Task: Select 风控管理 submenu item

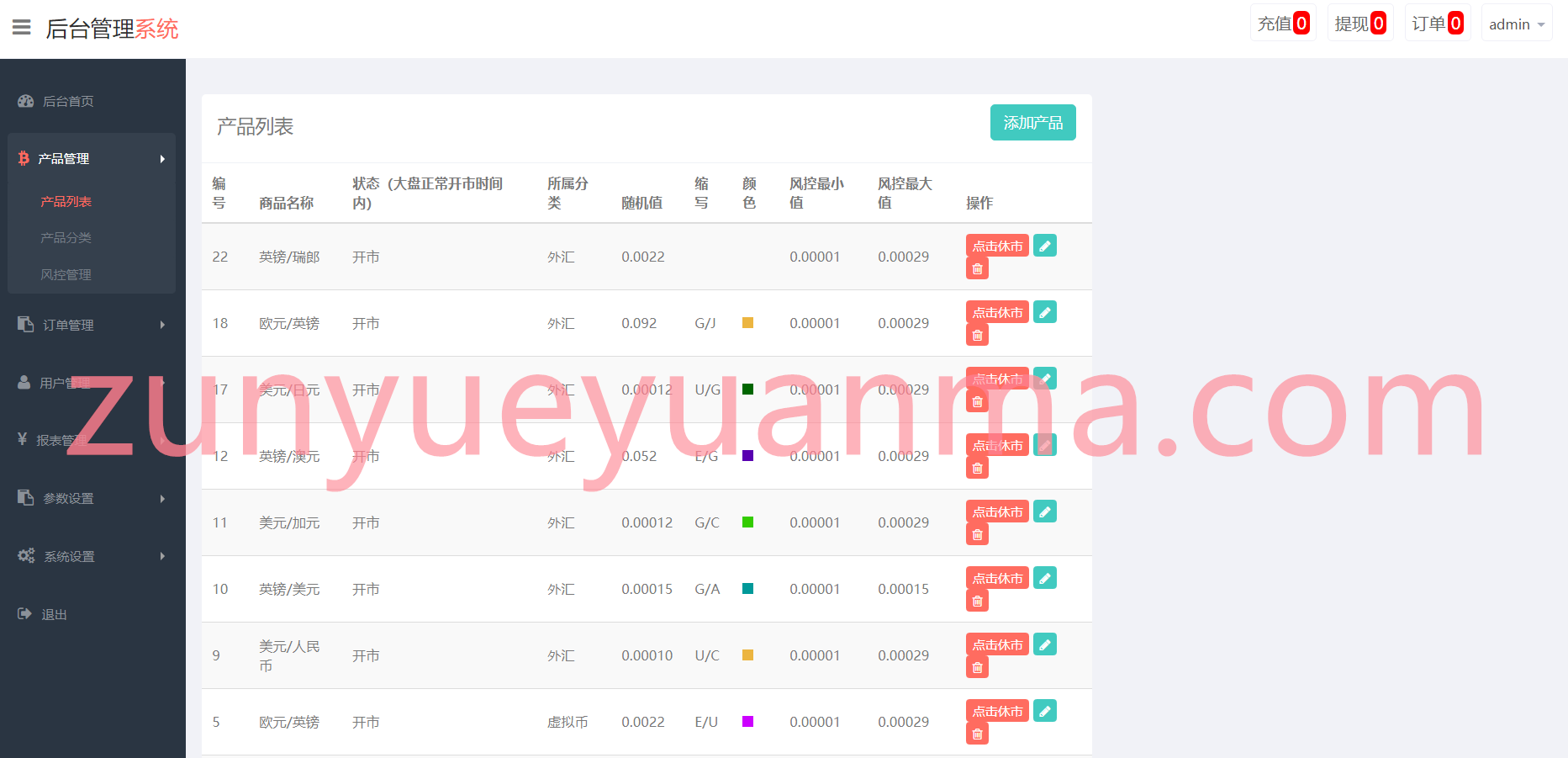Action: 66,274
